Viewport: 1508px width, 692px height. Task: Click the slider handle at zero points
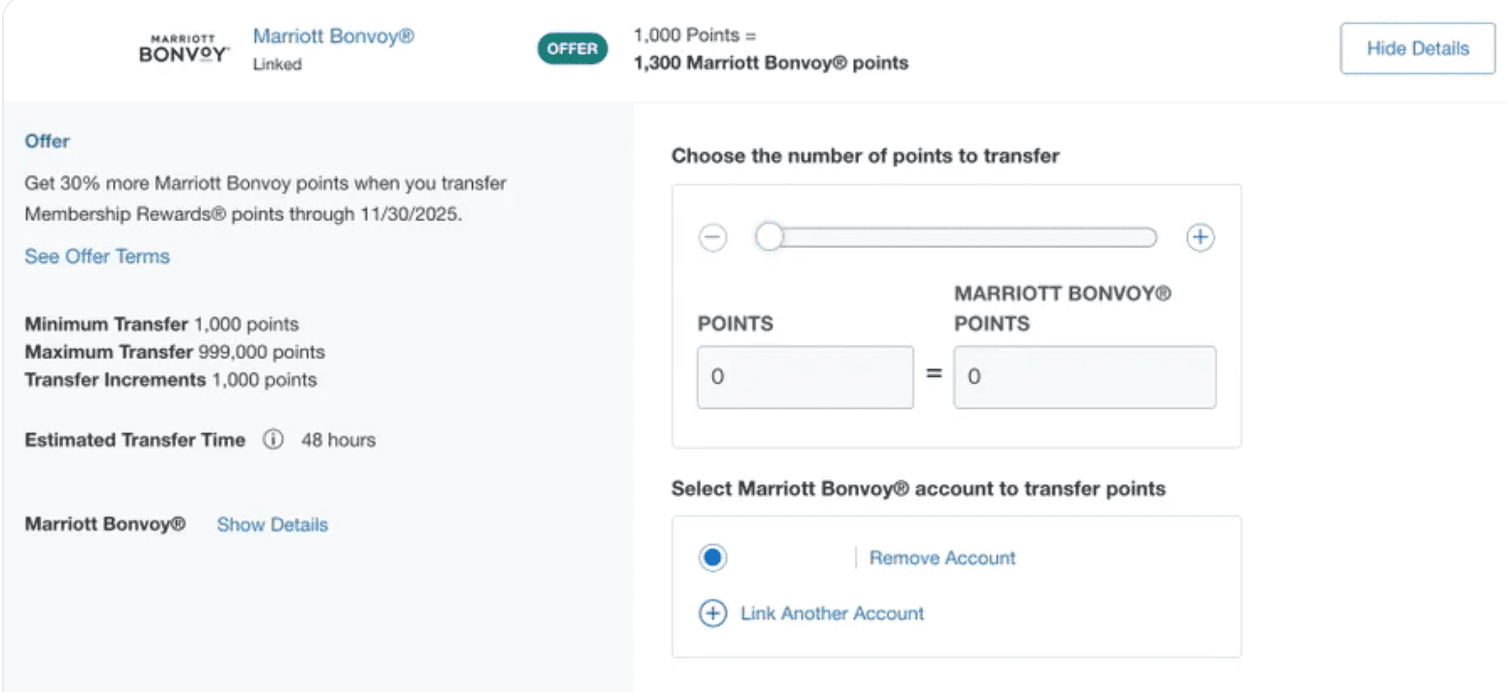[770, 237]
